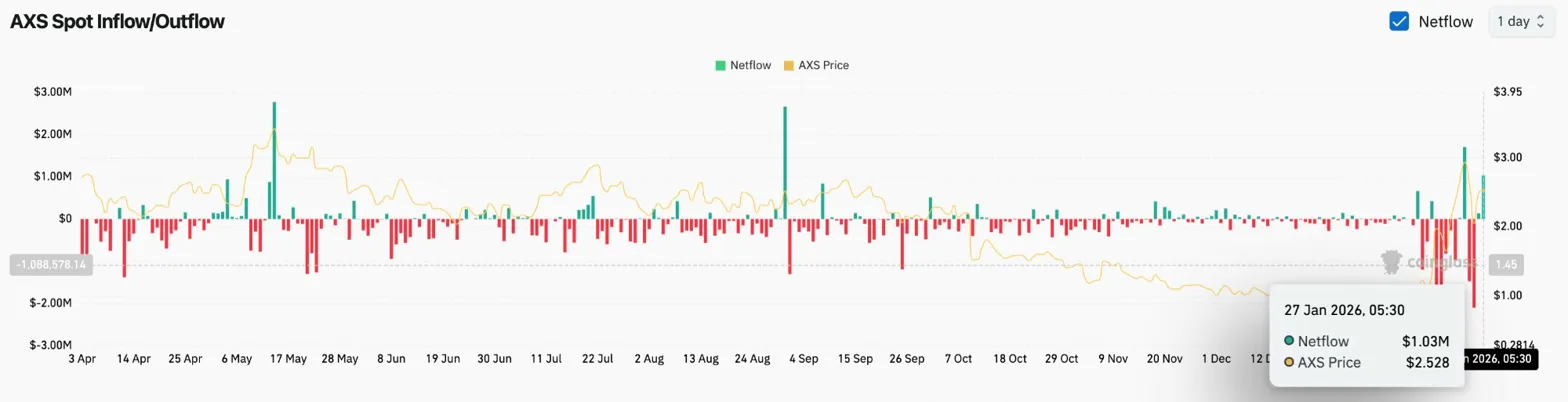Uncheck the Netflow checkbox
Image resolution: width=1568 pixels, height=402 pixels.
[1400, 21]
